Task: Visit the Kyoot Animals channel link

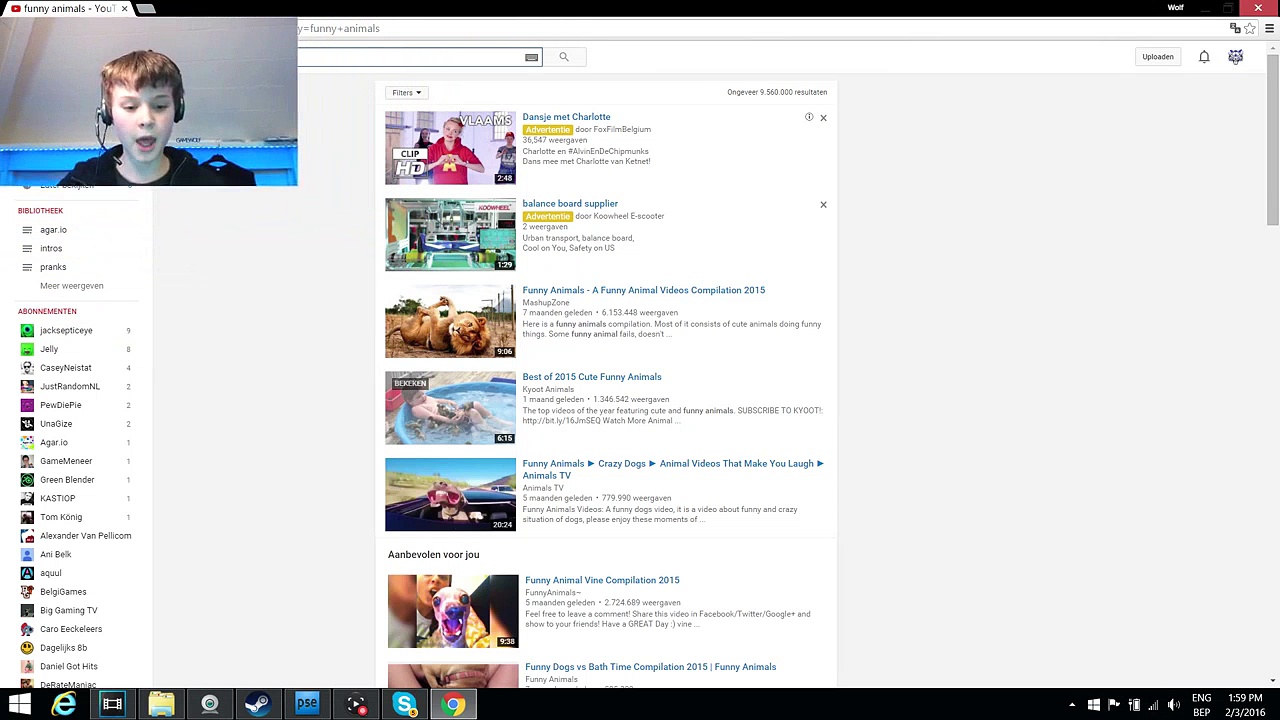Action: 548,390
